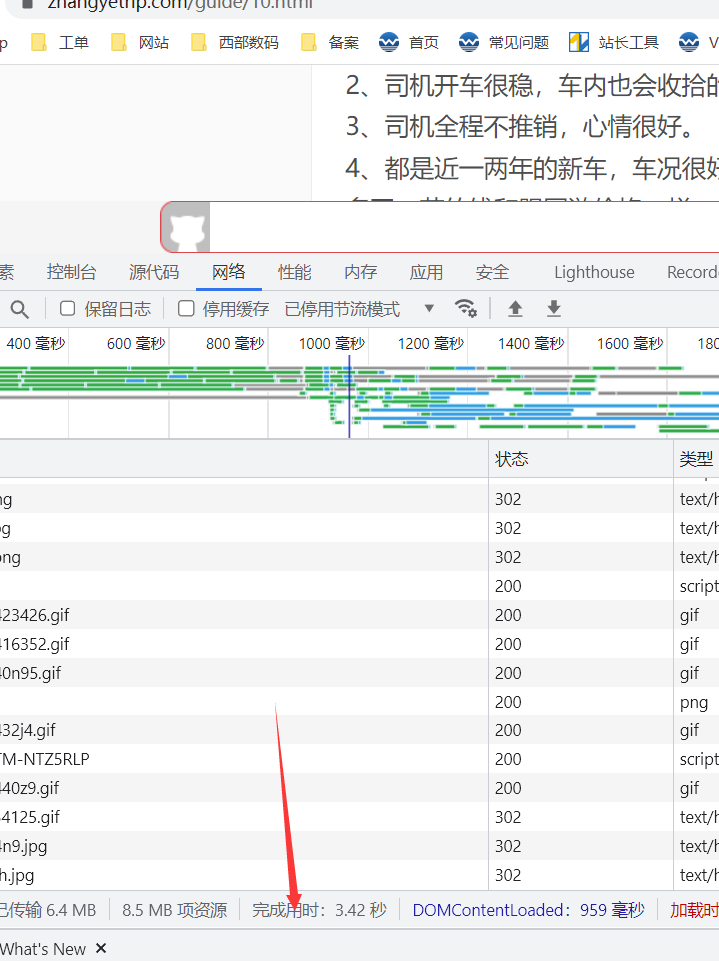Sort requests by the 状态 column header
Screen dimensions: 719x961
click(511, 459)
